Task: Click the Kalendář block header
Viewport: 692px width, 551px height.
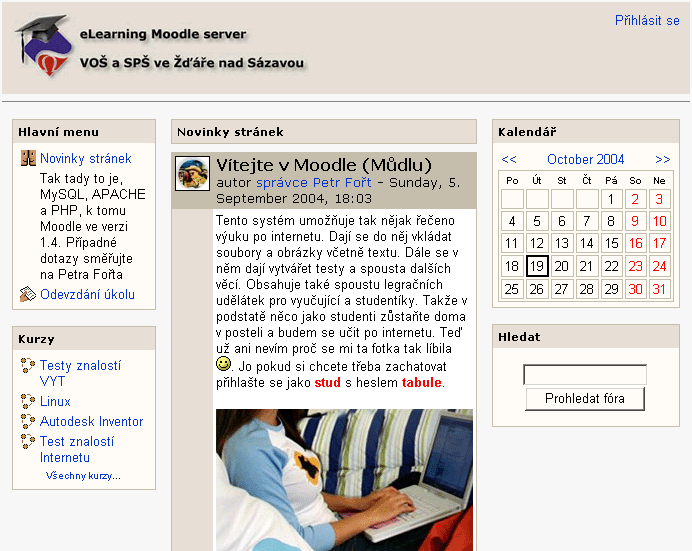Action: [586, 131]
